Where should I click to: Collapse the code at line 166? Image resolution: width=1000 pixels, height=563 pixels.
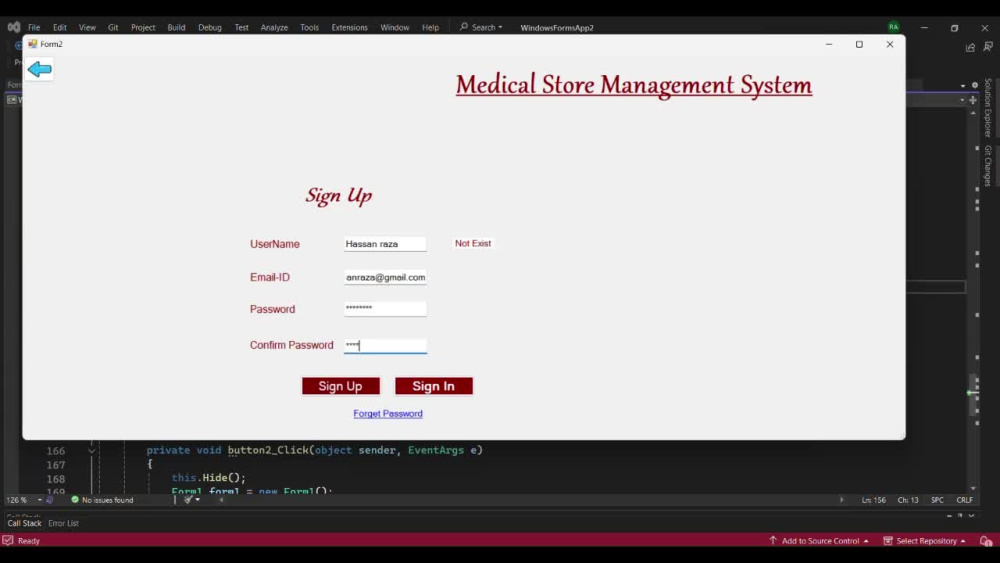[x=91, y=451]
